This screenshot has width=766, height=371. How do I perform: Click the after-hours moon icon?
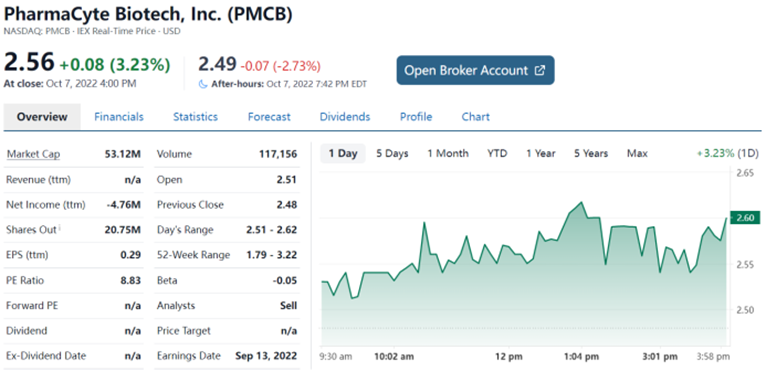click(203, 84)
